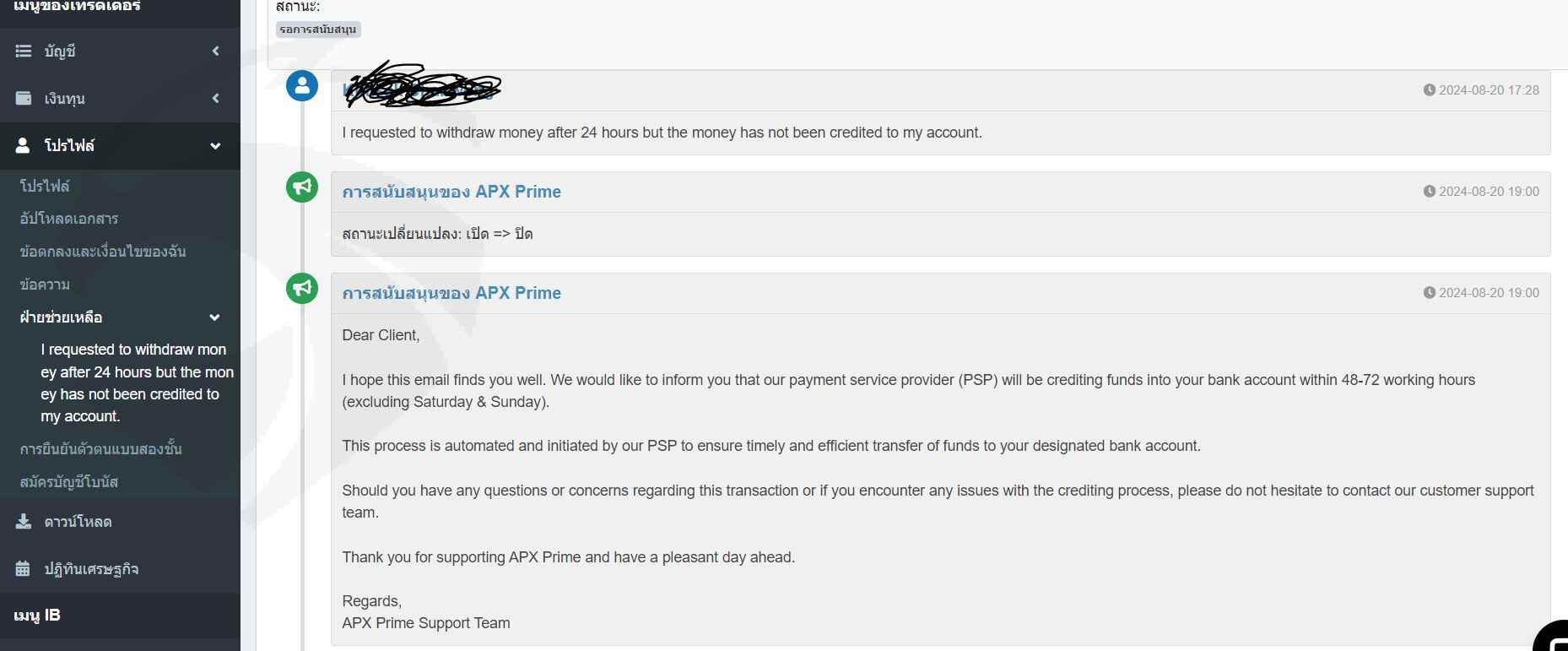Open ข้อความ menu item
This screenshot has height=651, width=1568.
(45, 285)
